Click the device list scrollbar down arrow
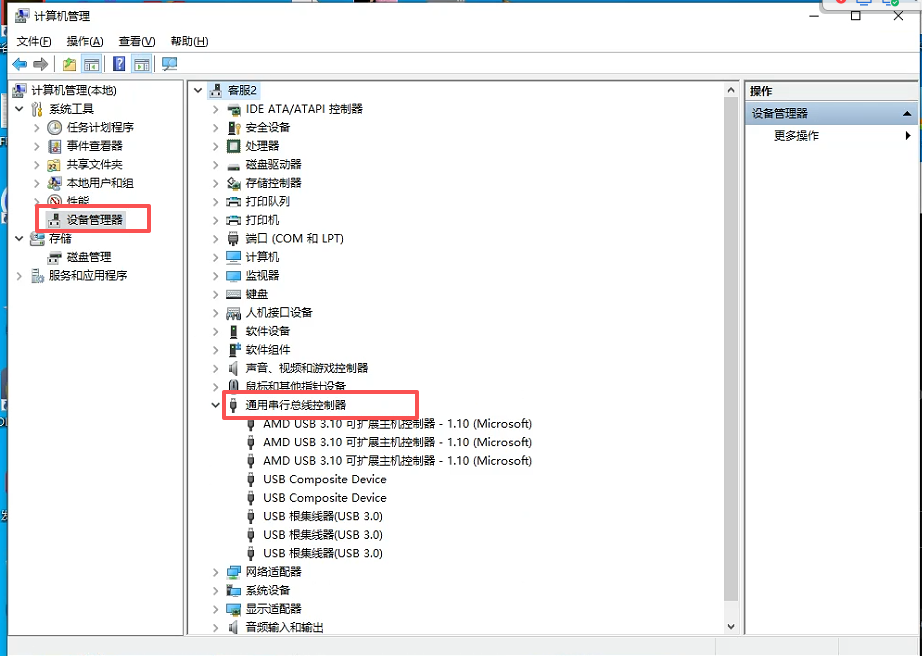 (x=731, y=627)
